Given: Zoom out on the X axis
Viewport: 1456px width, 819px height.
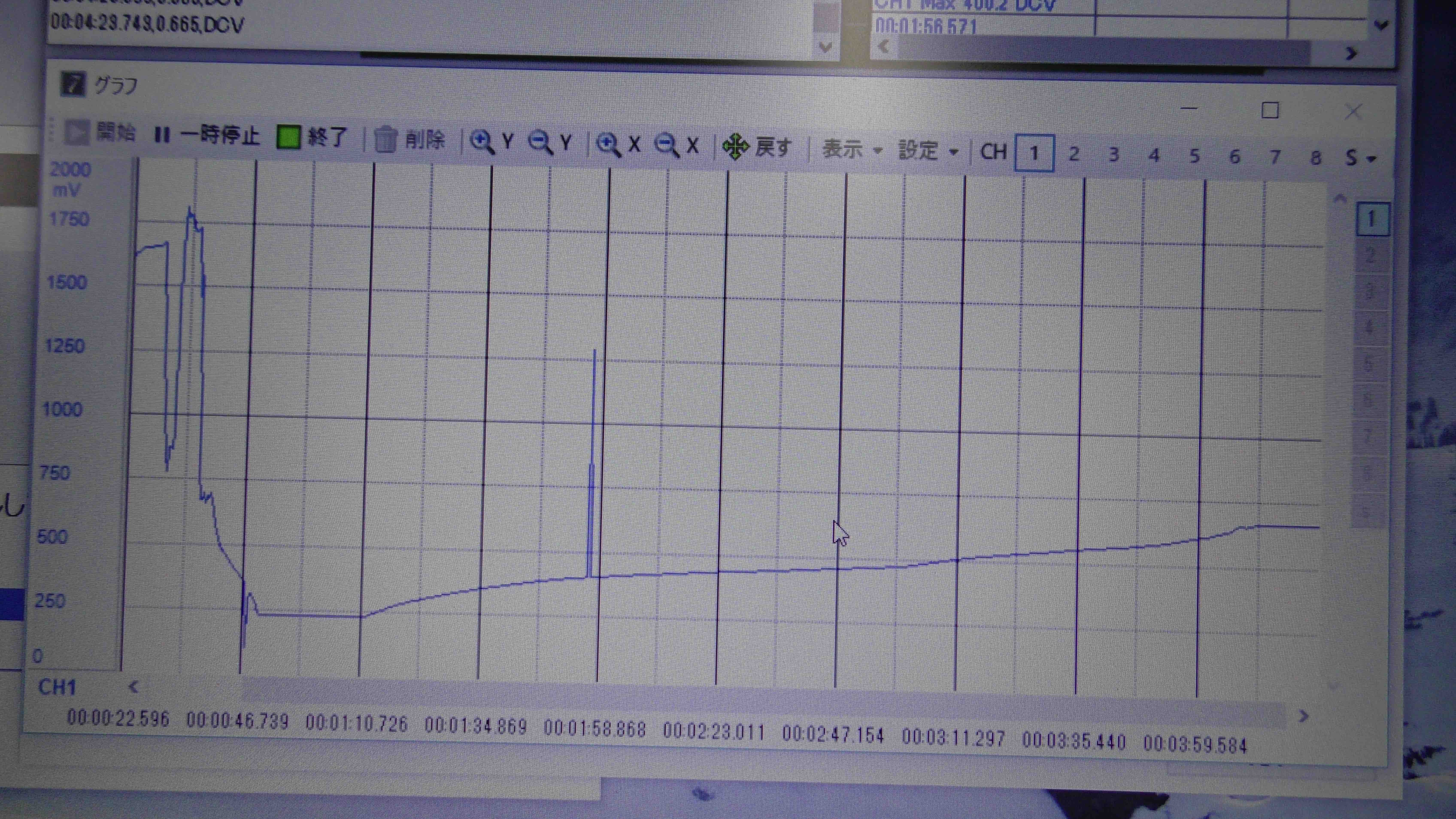Looking at the screenshot, I should click(x=676, y=145).
